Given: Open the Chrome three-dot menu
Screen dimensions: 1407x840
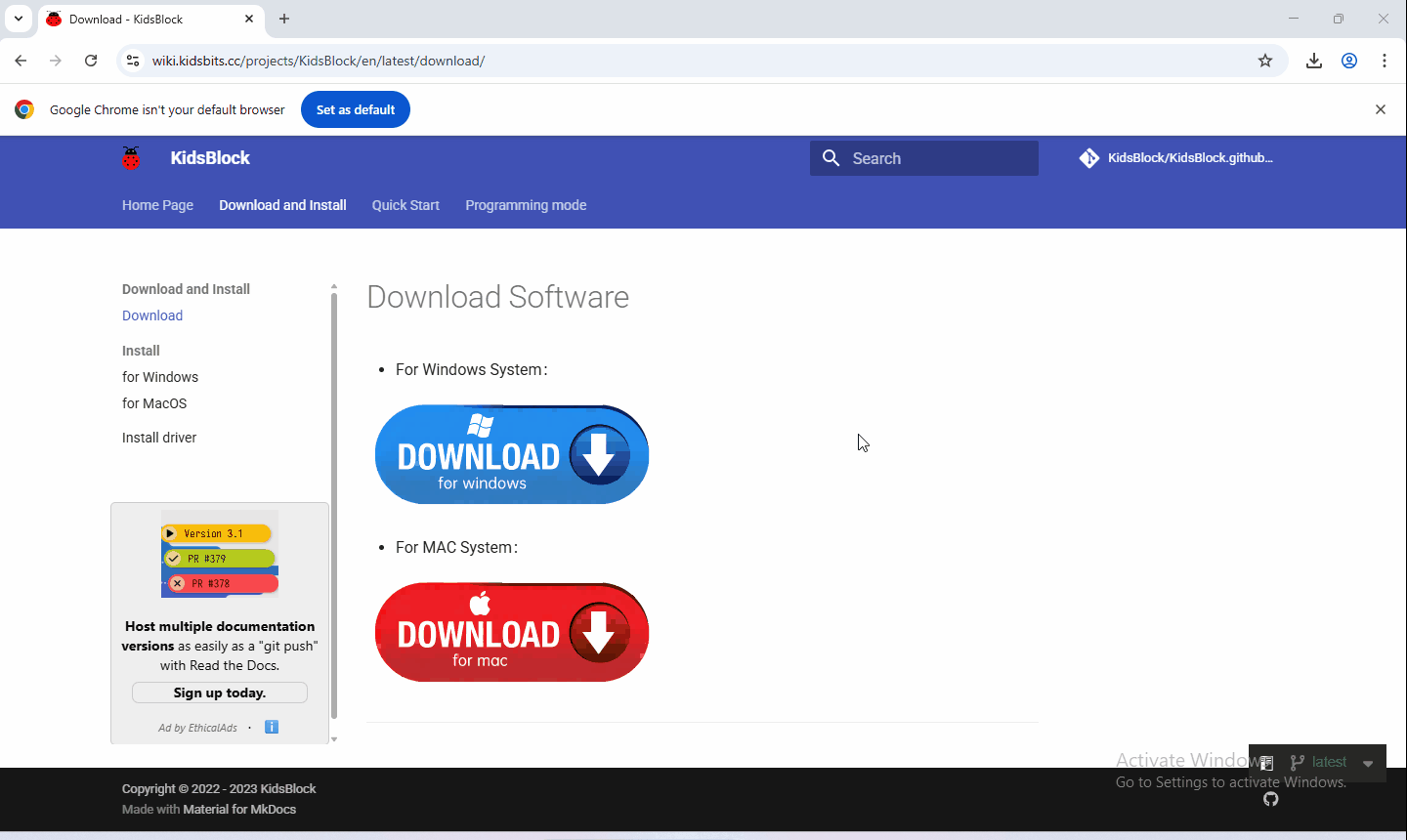Looking at the screenshot, I should pyautogui.click(x=1385, y=61).
